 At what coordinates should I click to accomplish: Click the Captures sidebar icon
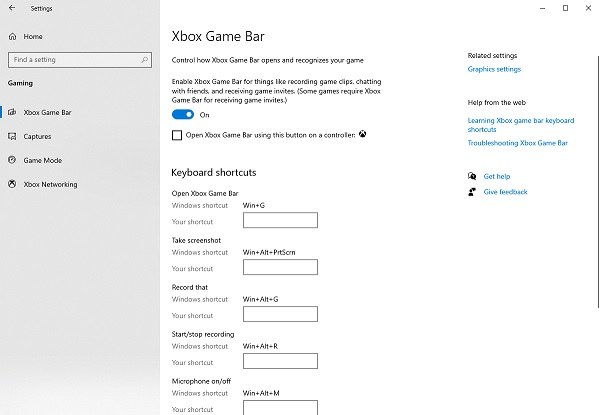pyautogui.click(x=12, y=136)
